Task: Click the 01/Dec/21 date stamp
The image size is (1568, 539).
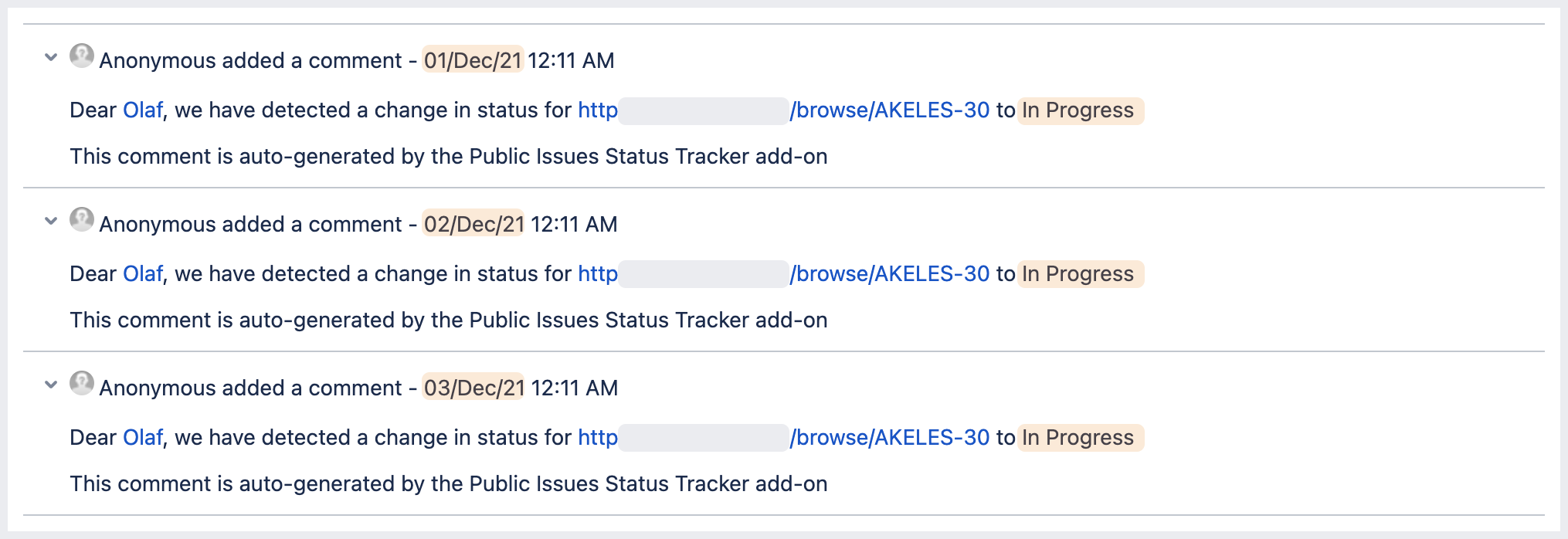Action: 473,60
